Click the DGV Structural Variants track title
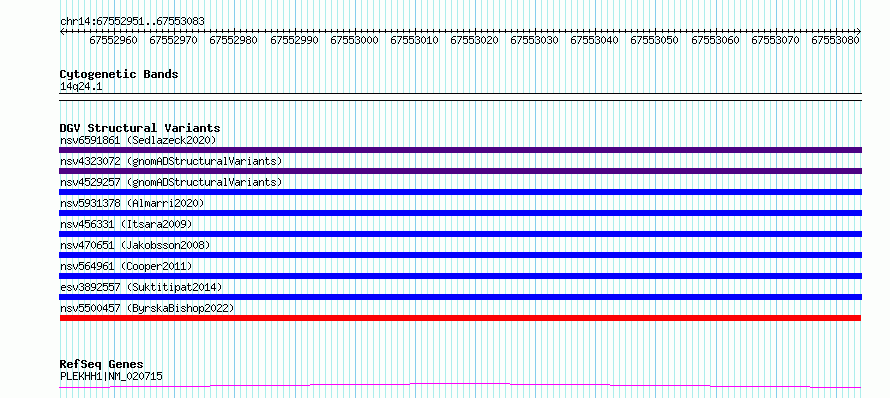The height and width of the screenshot is (398, 890). (x=140, y=128)
